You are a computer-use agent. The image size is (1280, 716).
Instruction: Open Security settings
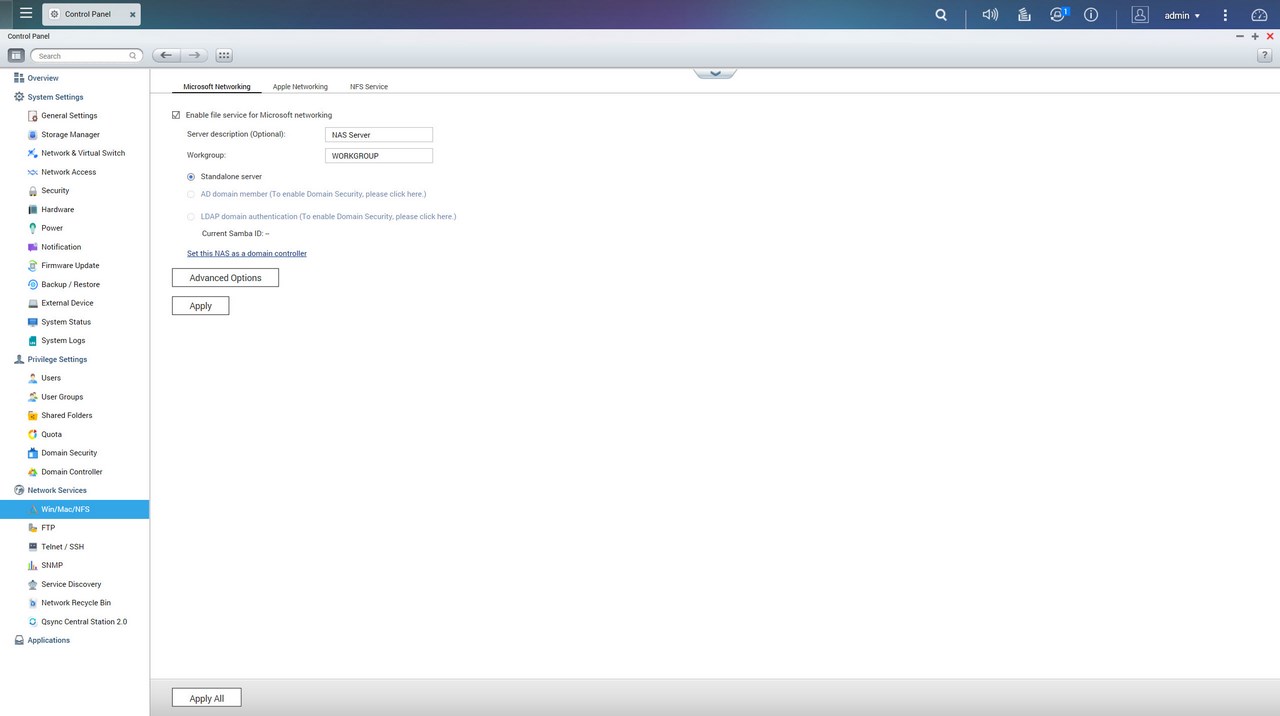tap(55, 190)
